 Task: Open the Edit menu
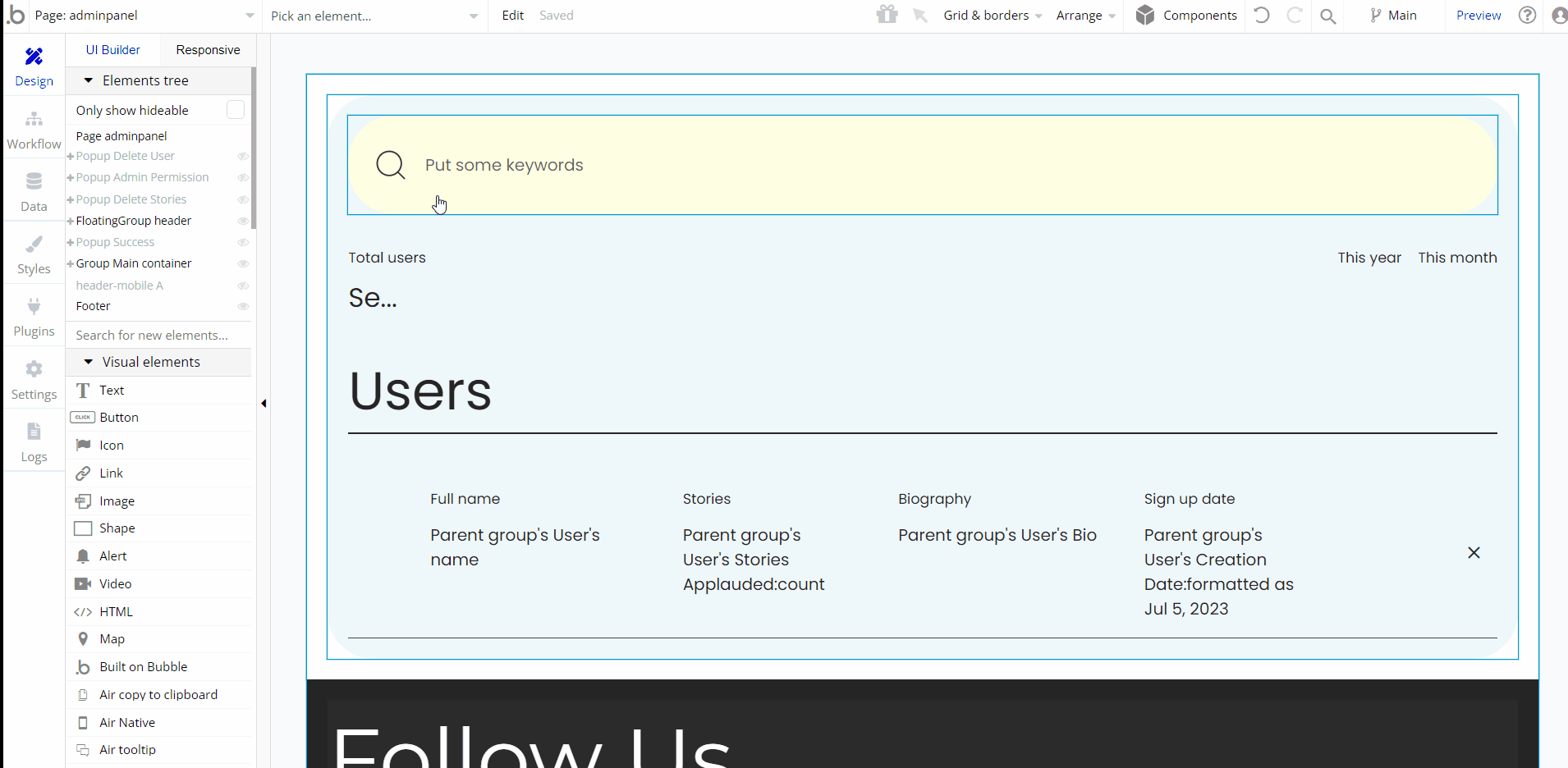click(x=513, y=16)
